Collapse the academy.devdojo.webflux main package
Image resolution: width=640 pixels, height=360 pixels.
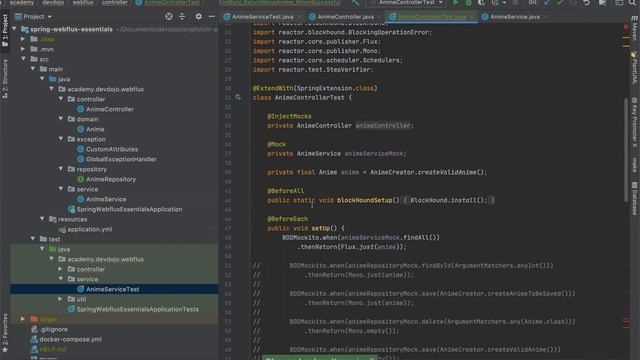tap(51, 89)
